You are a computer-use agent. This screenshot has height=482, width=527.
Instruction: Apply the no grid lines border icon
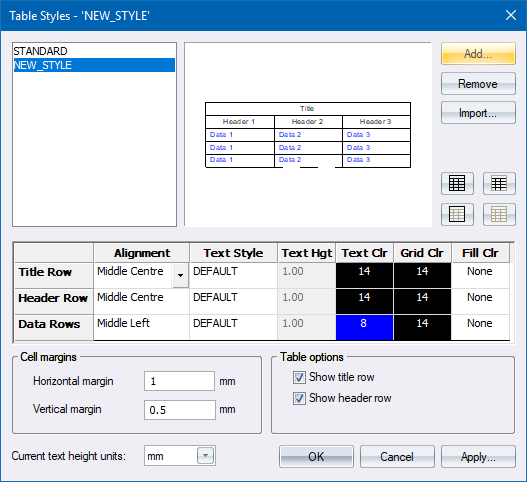499,214
